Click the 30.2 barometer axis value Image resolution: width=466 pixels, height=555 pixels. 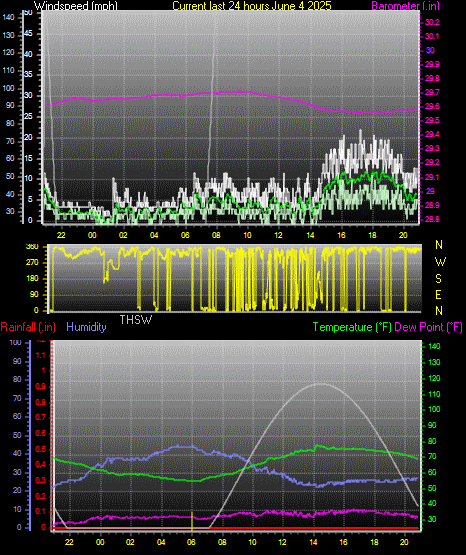(x=432, y=22)
